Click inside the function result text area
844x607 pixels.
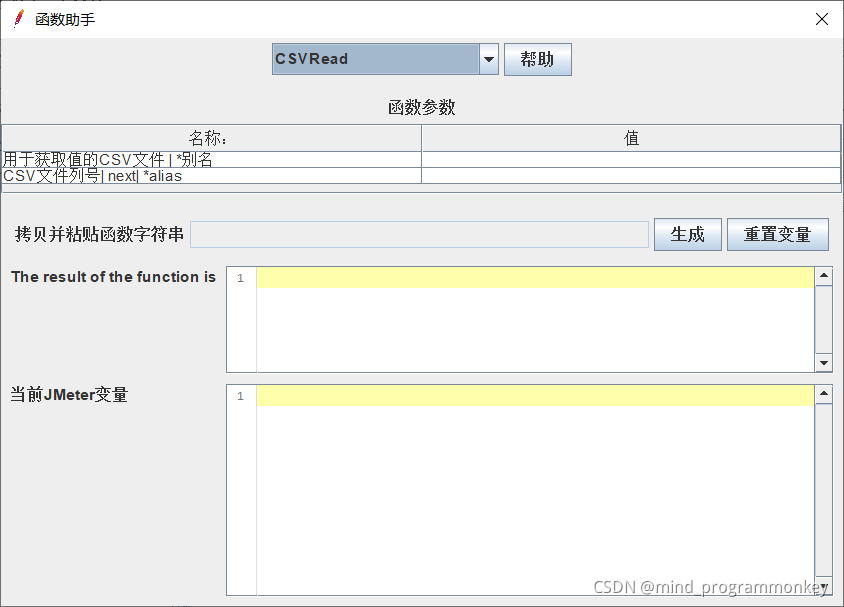pyautogui.click(x=535, y=319)
